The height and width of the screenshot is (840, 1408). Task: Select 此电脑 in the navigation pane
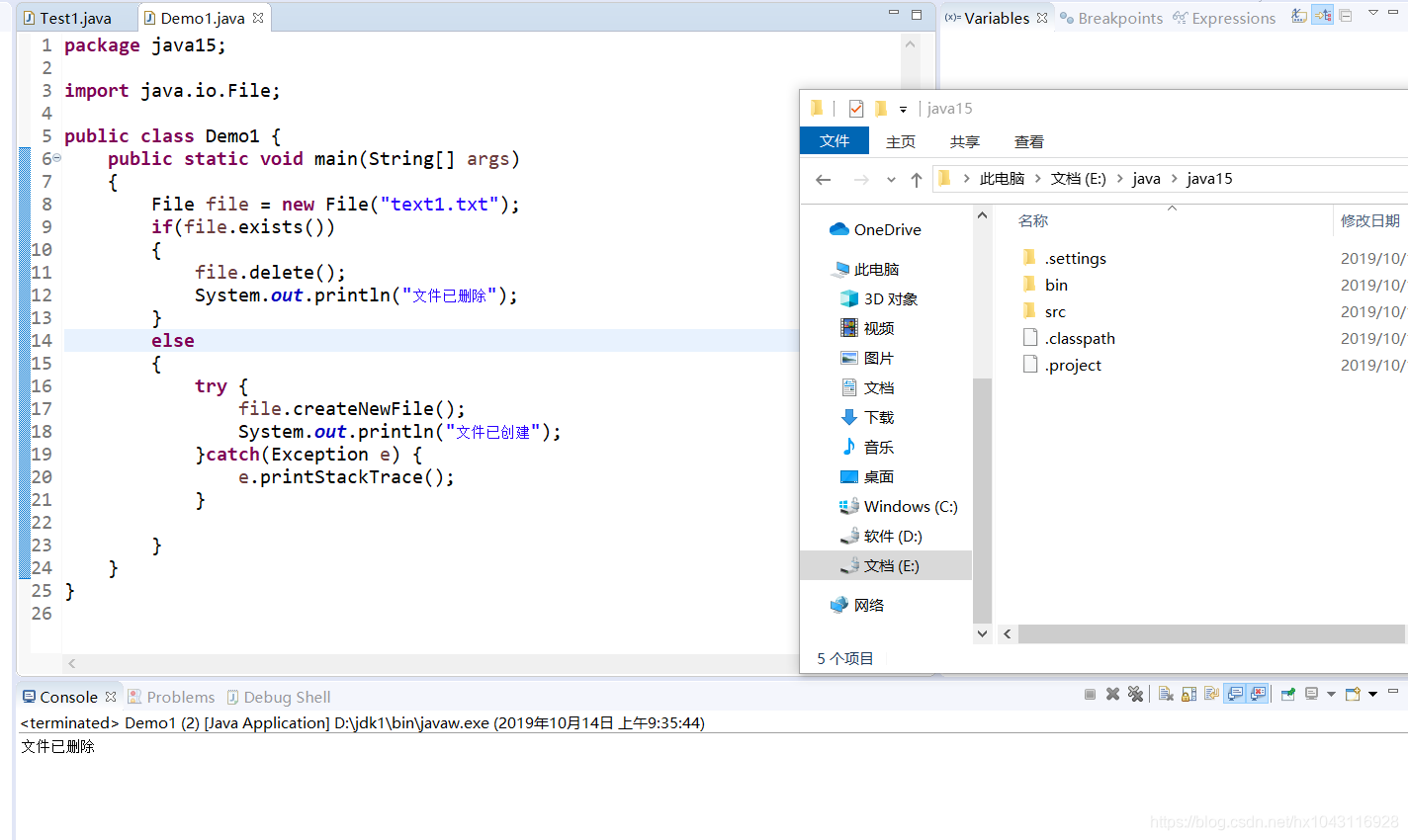coord(866,269)
